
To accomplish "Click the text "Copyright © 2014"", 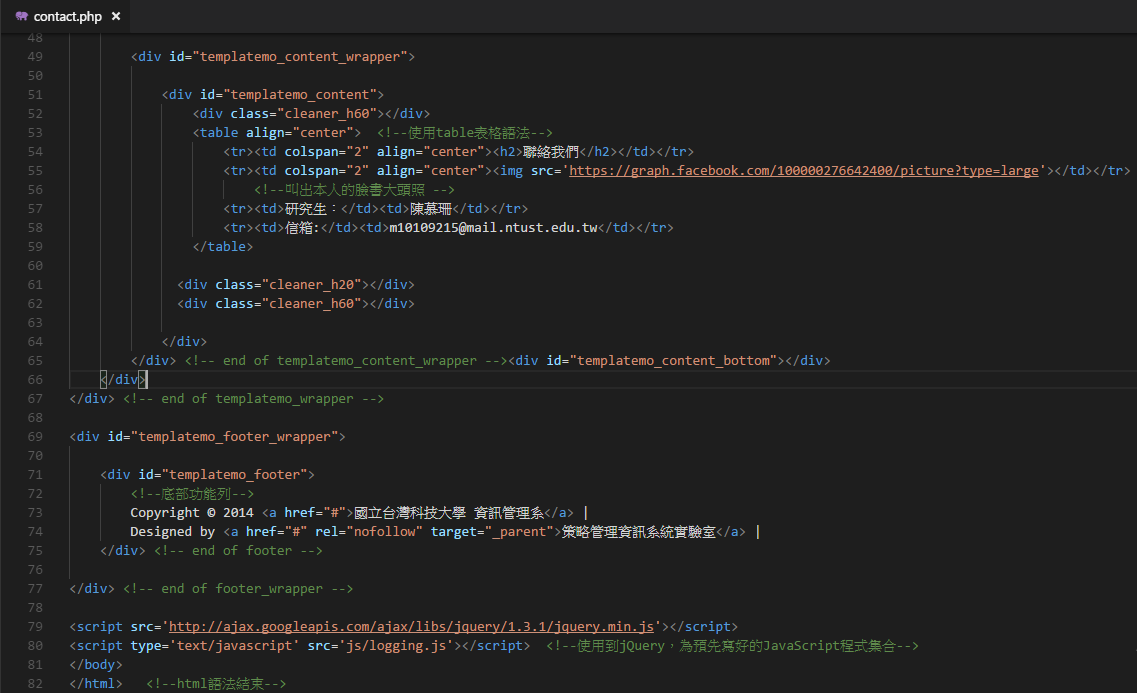I will (191, 513).
